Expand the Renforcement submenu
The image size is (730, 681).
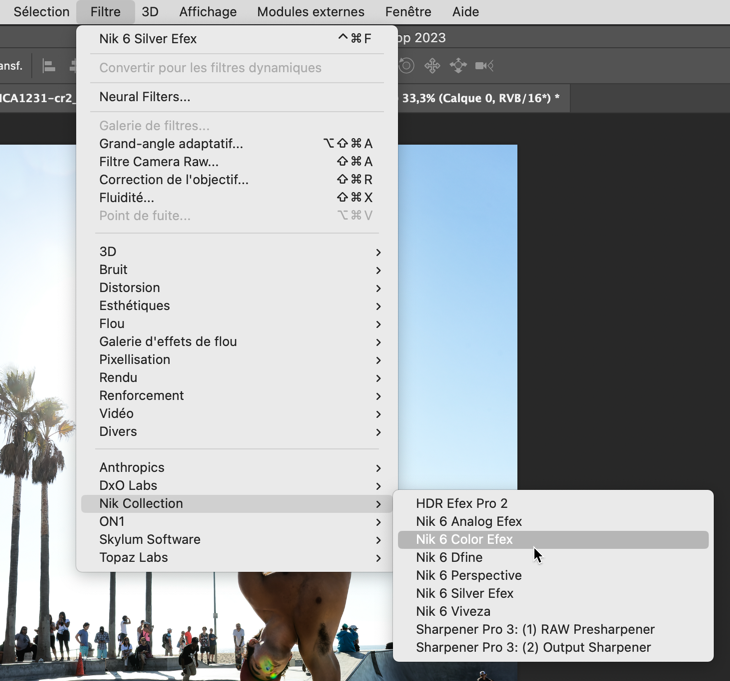coord(237,396)
